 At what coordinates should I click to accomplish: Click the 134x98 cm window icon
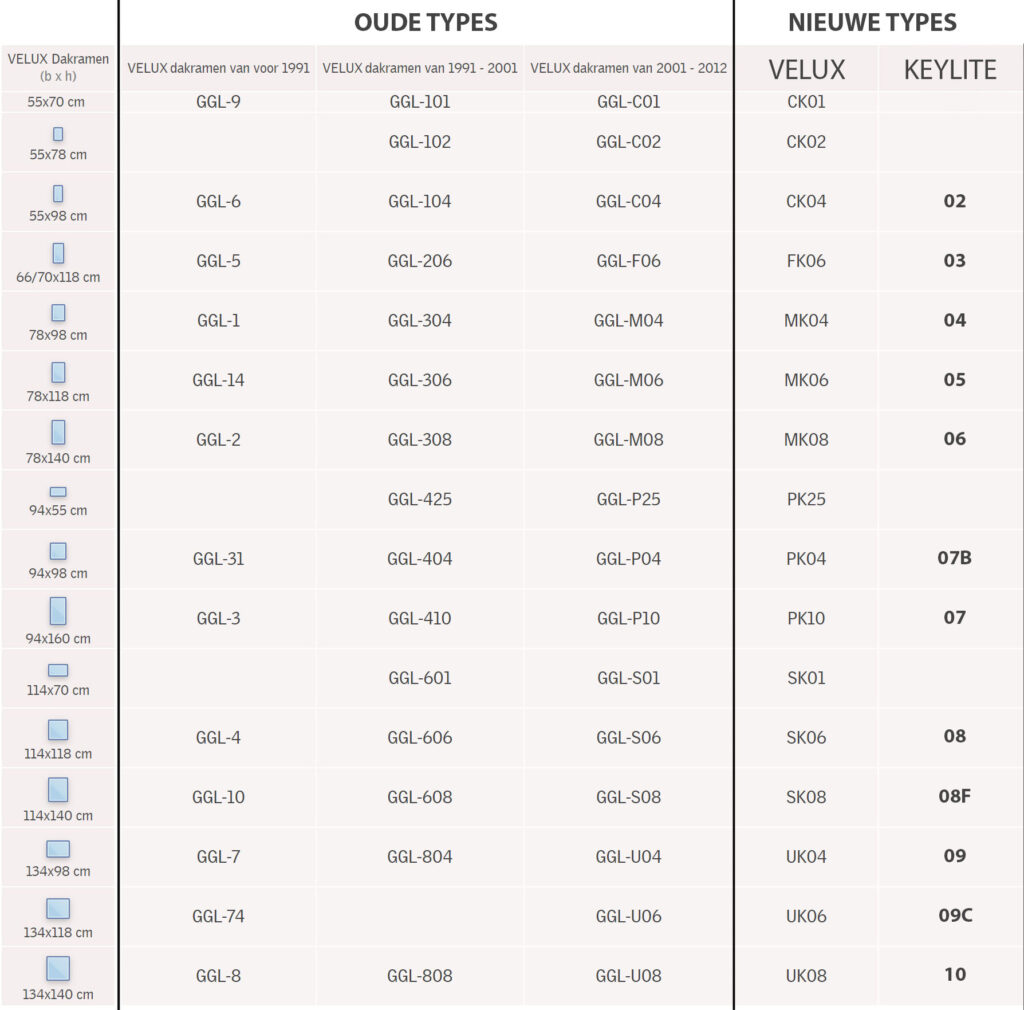58,849
